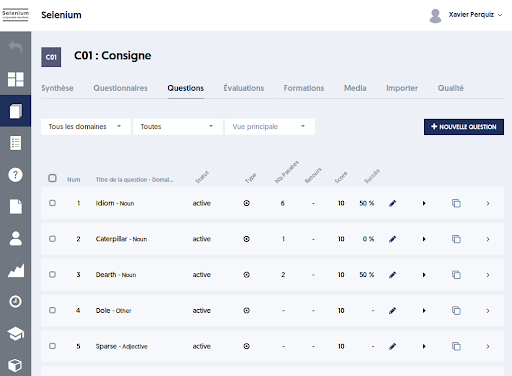
Task: Open the cube box sidebar icon
Action: [x=15, y=365]
